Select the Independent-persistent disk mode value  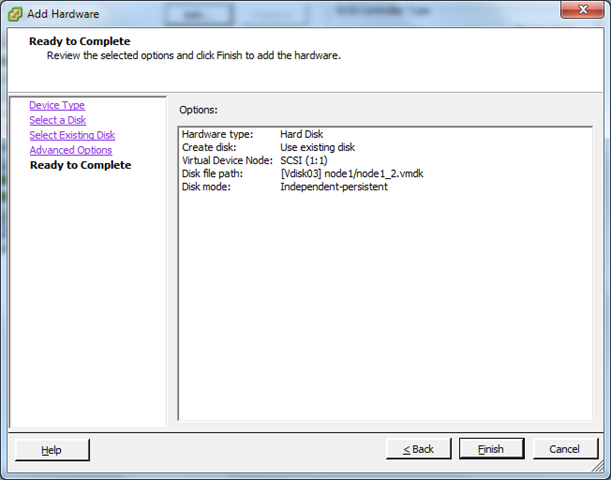(333, 186)
